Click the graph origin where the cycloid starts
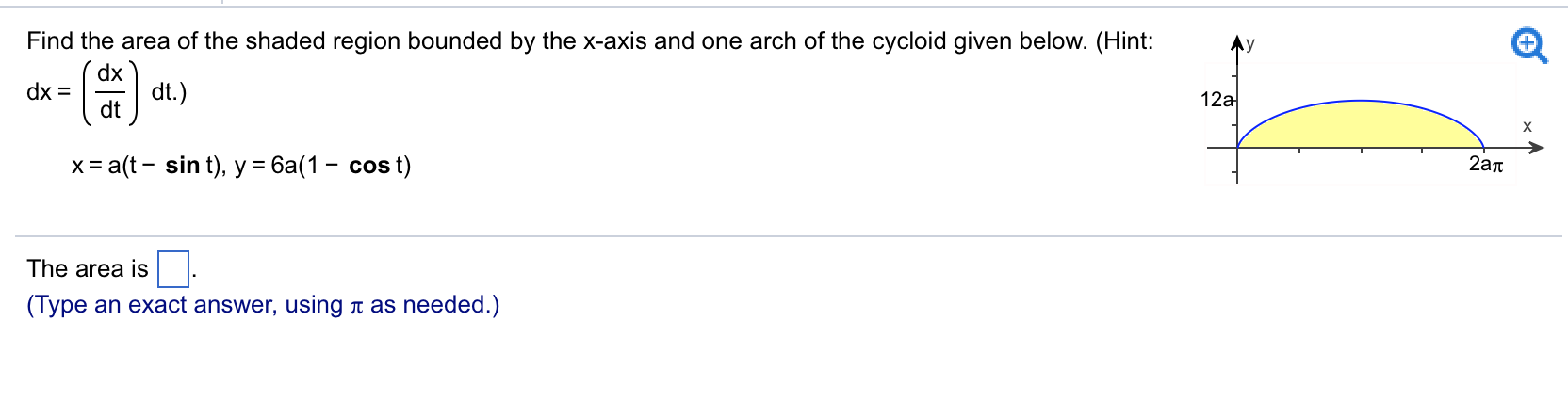This screenshot has height=401, width=1568. [x=1238, y=148]
